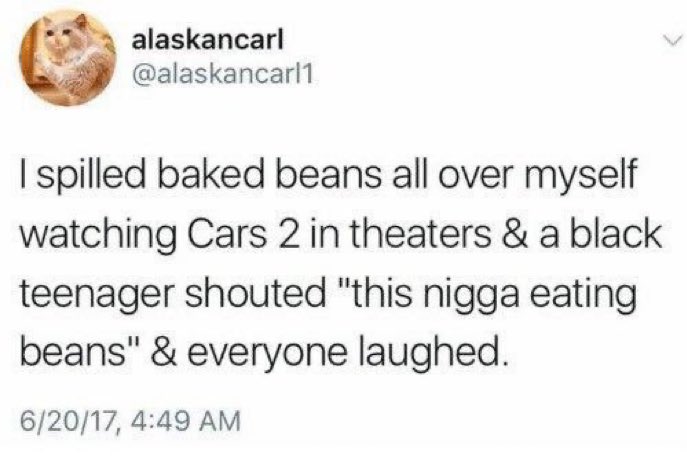Select the word "shouted" in the tweet
The image size is (687, 475).
(x=256, y=292)
